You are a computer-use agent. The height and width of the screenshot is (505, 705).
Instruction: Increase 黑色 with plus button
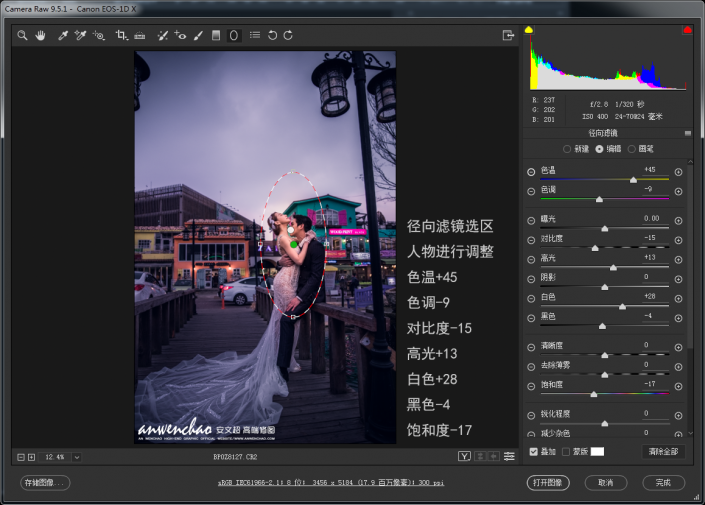pos(678,318)
